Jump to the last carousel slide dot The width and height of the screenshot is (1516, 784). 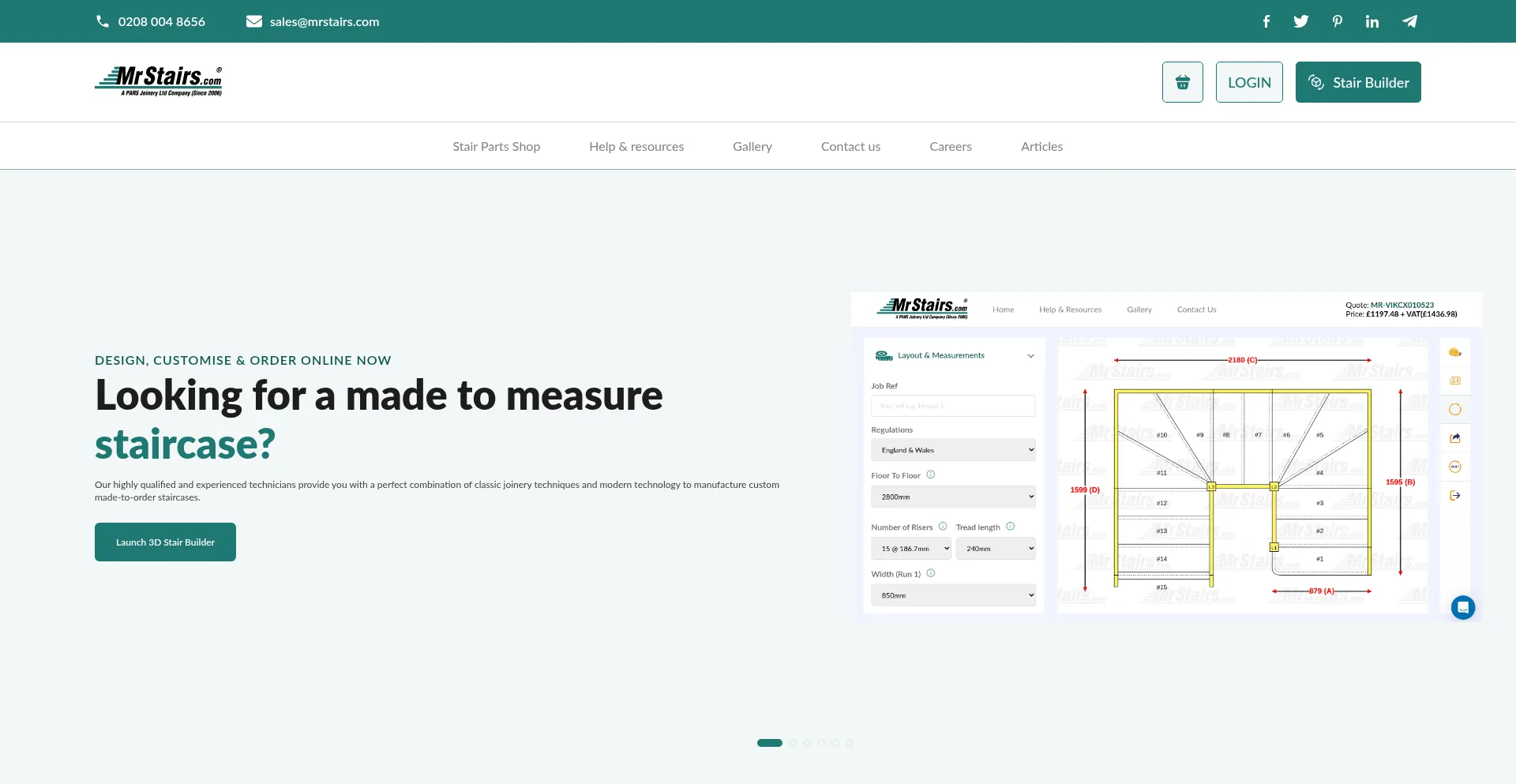click(850, 743)
